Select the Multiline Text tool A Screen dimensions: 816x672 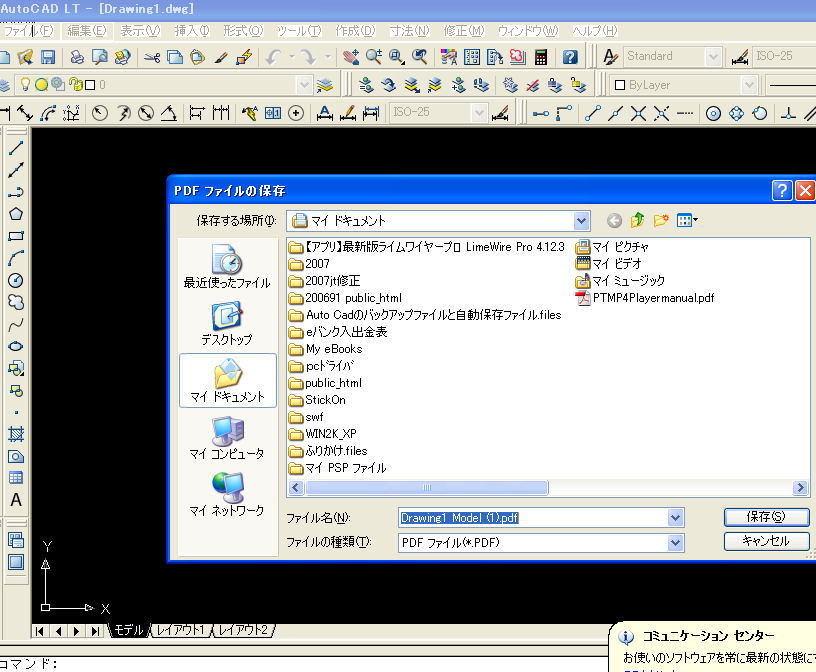point(16,500)
